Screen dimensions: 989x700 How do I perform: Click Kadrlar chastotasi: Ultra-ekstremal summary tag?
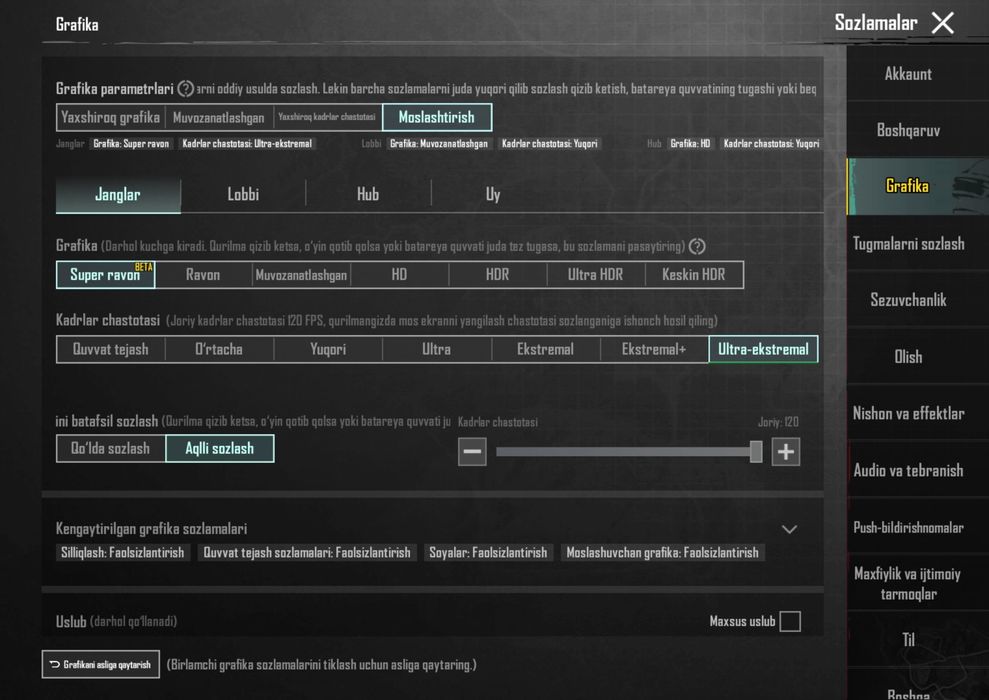coord(247,144)
